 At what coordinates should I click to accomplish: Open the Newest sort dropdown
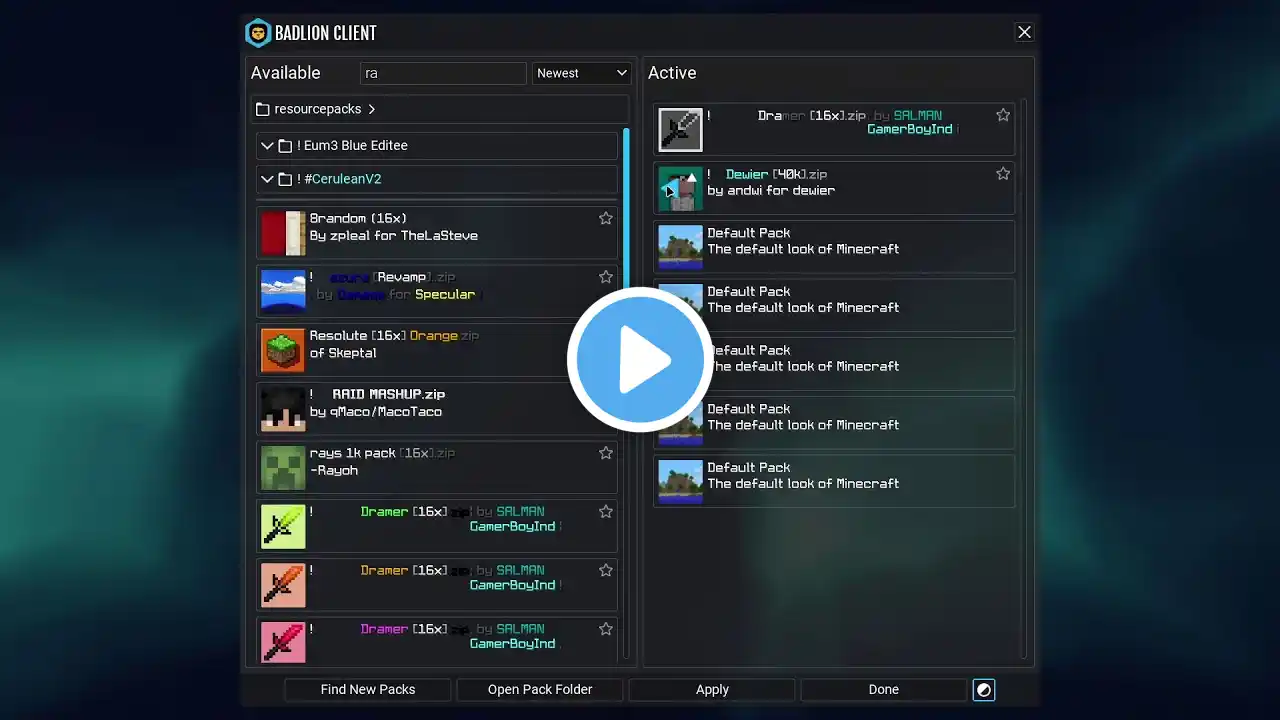581,73
